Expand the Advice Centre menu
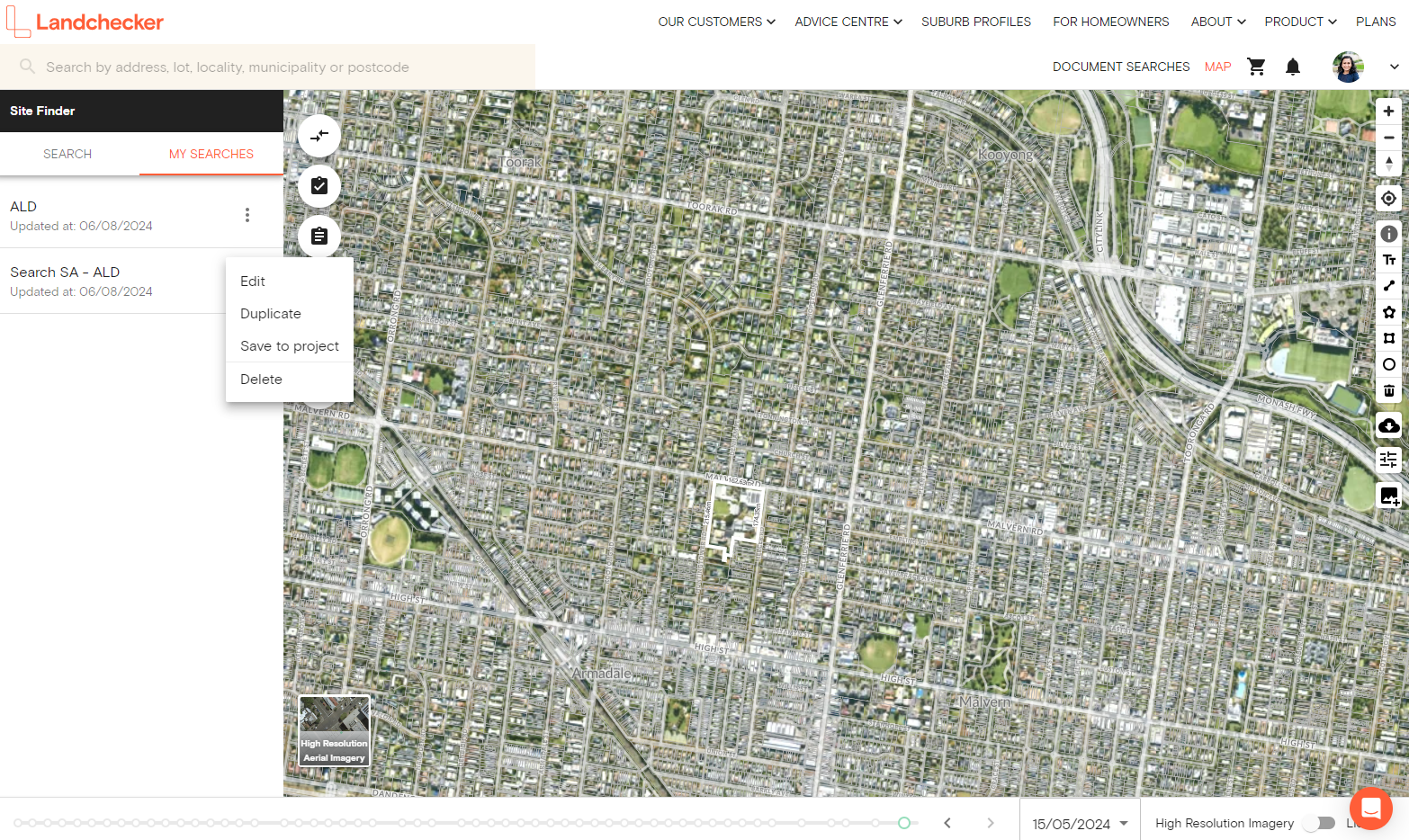The image size is (1409, 840). pos(848,22)
